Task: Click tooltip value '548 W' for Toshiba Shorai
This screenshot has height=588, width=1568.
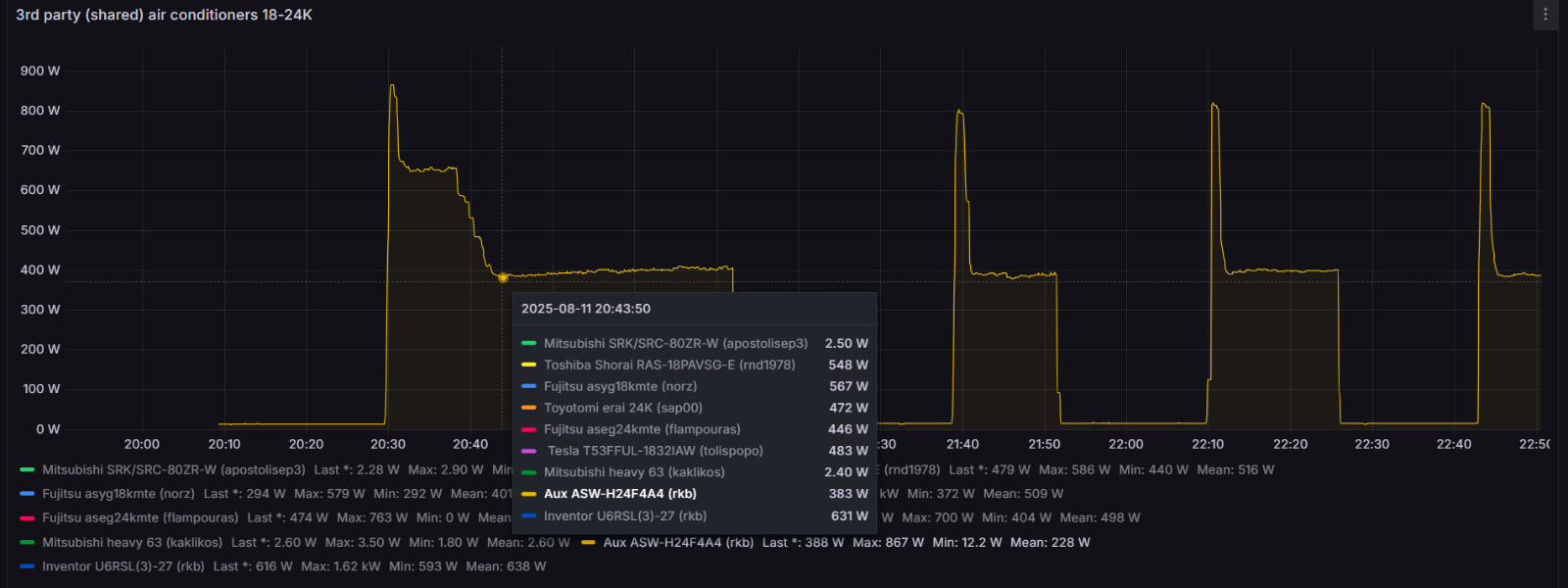Action: tap(849, 365)
